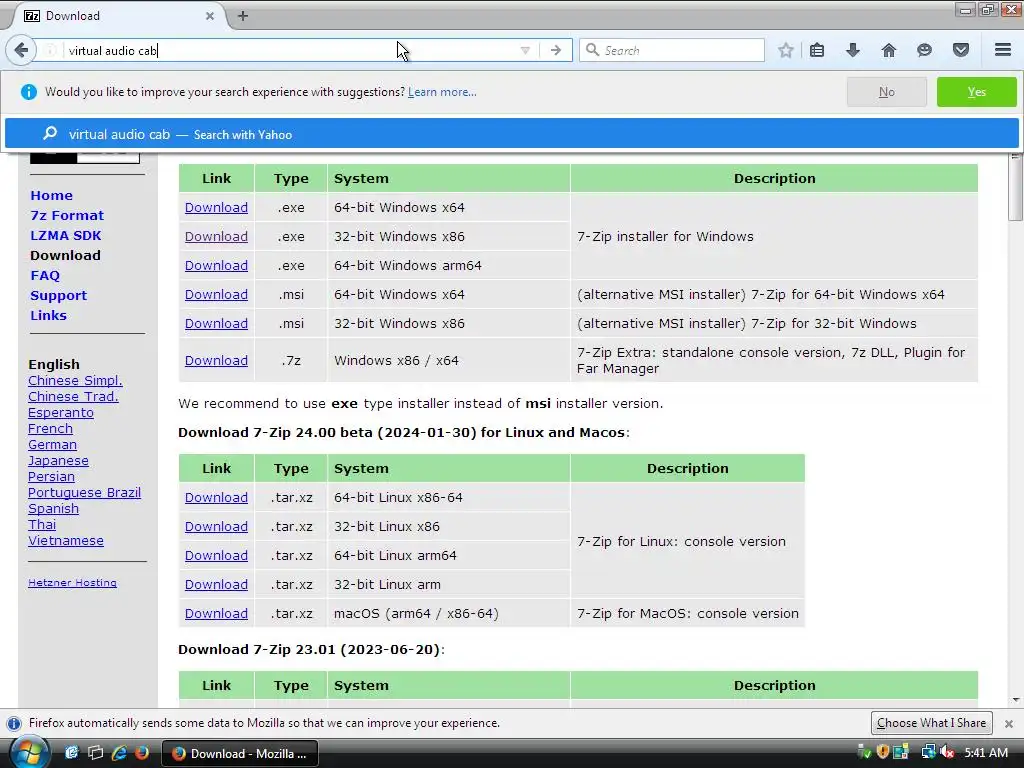This screenshot has height=768, width=1024.
Task: Dismiss the Firefox data notification bar
Action: [x=1008, y=724]
